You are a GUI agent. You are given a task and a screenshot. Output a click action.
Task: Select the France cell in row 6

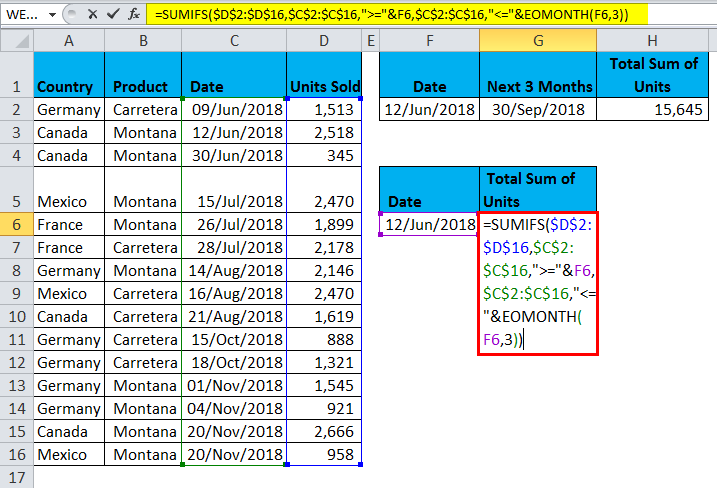pos(69,224)
